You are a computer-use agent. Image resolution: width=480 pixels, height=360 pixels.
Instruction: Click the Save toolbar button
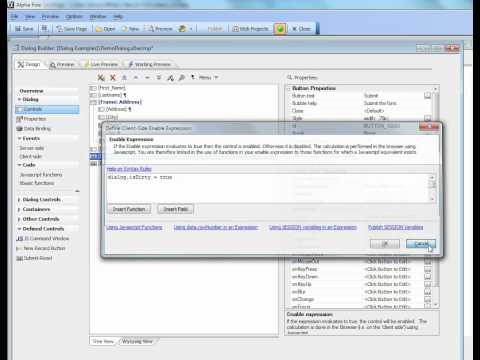click(x=24, y=29)
